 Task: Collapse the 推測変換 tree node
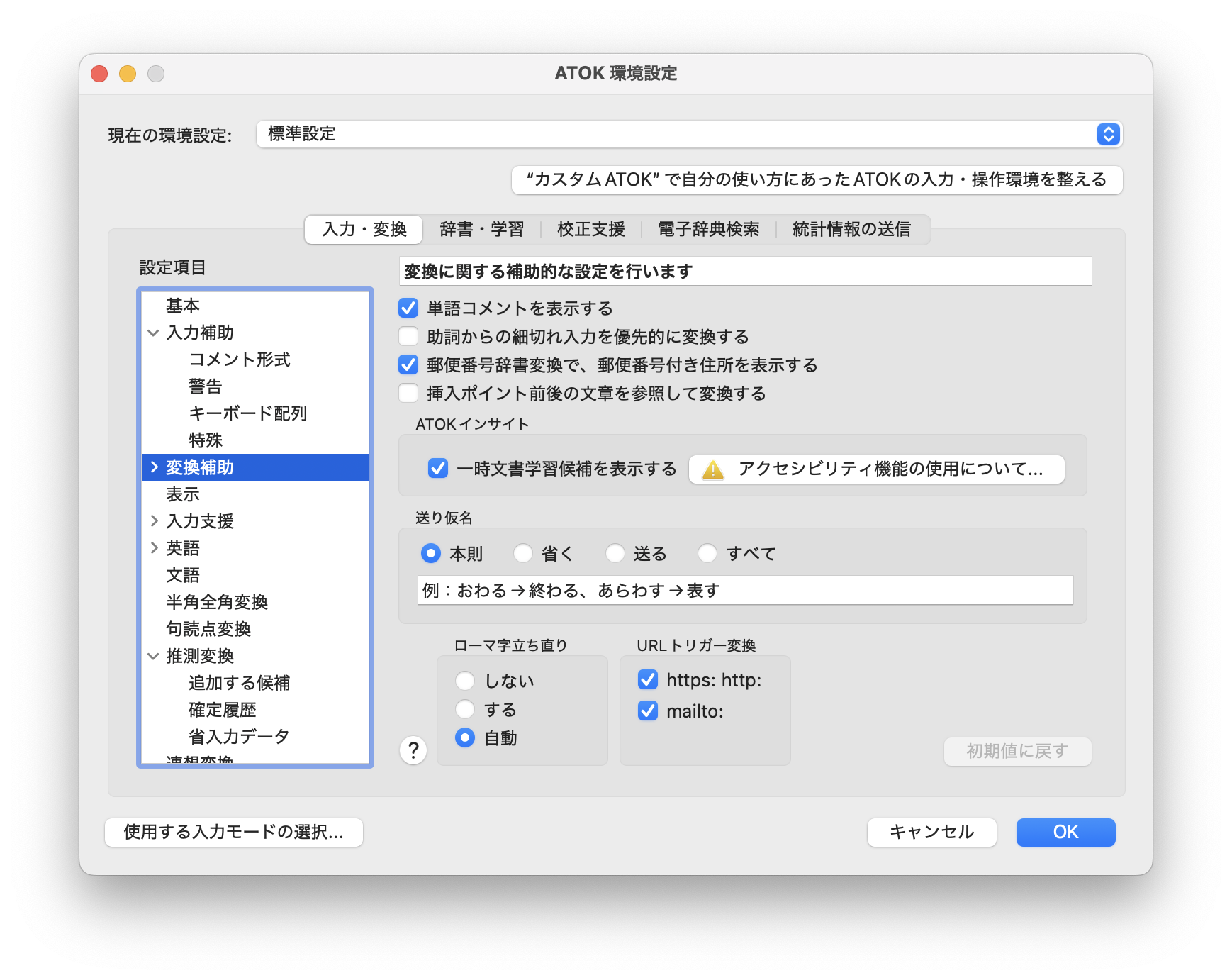pos(153,656)
